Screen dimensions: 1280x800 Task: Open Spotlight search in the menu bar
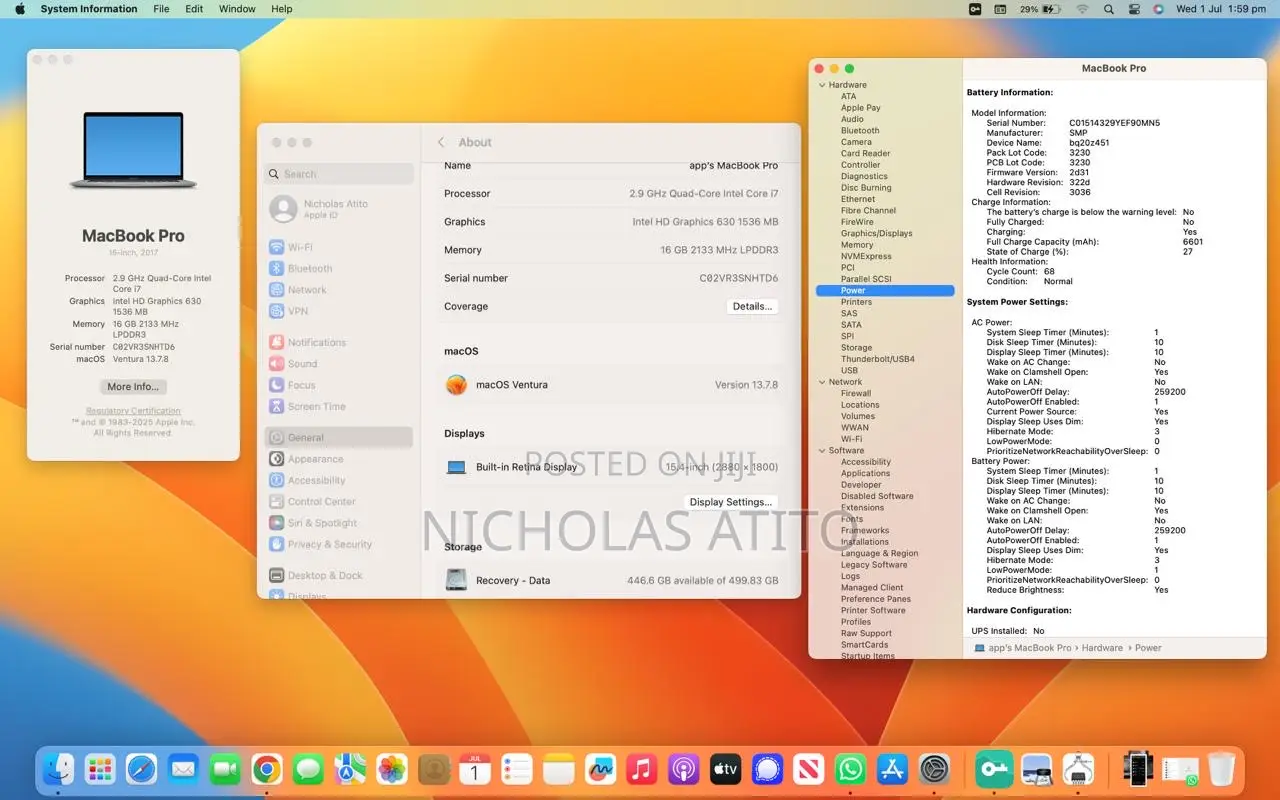tap(1108, 9)
